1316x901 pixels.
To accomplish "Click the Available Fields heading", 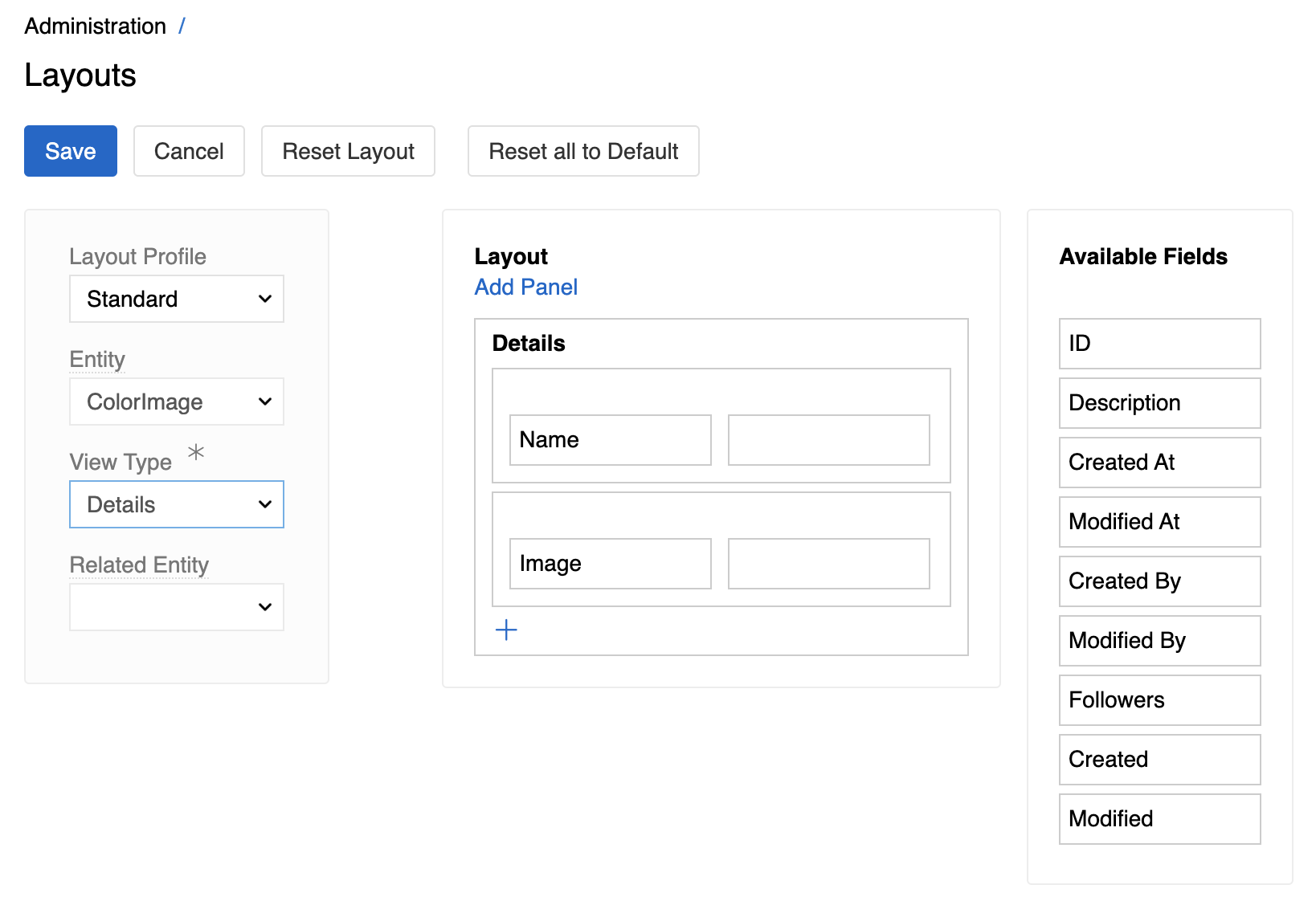I will click(1143, 256).
